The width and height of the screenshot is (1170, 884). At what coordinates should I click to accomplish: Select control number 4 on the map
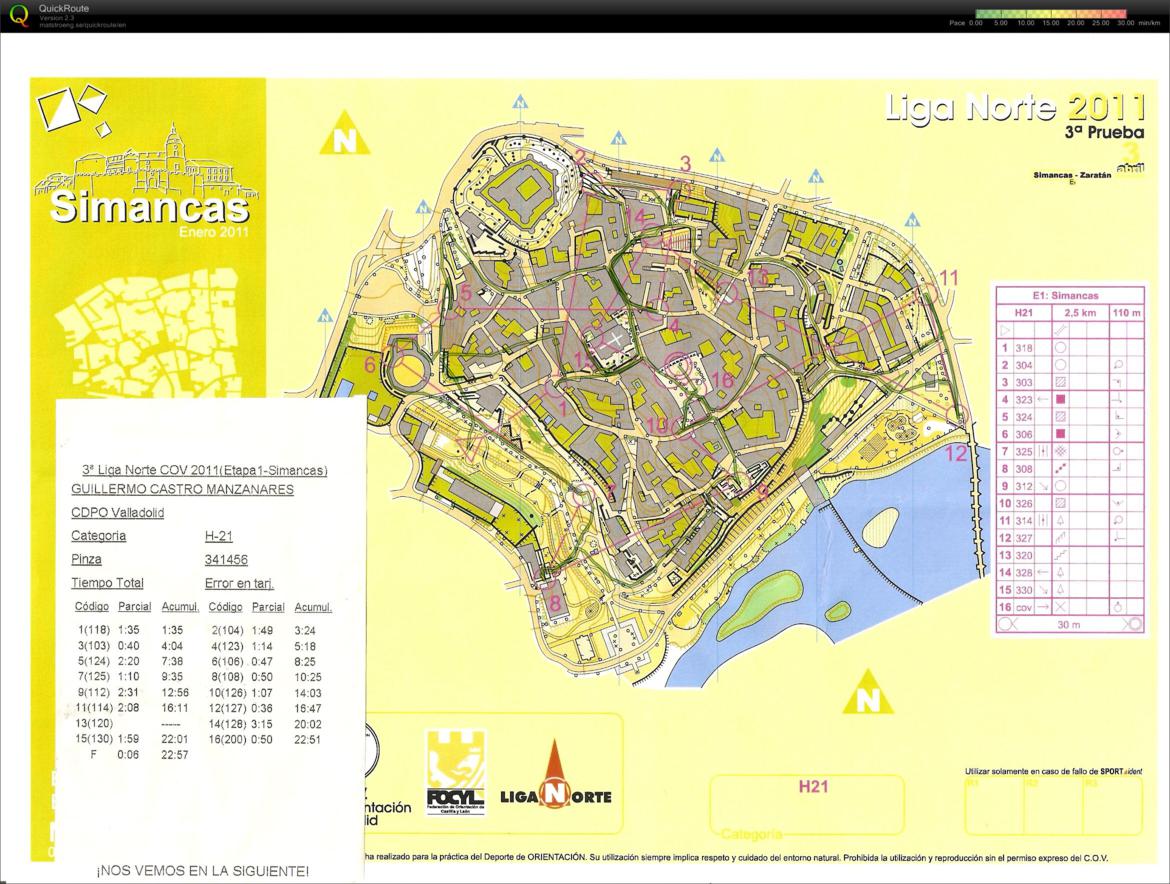tap(675, 326)
